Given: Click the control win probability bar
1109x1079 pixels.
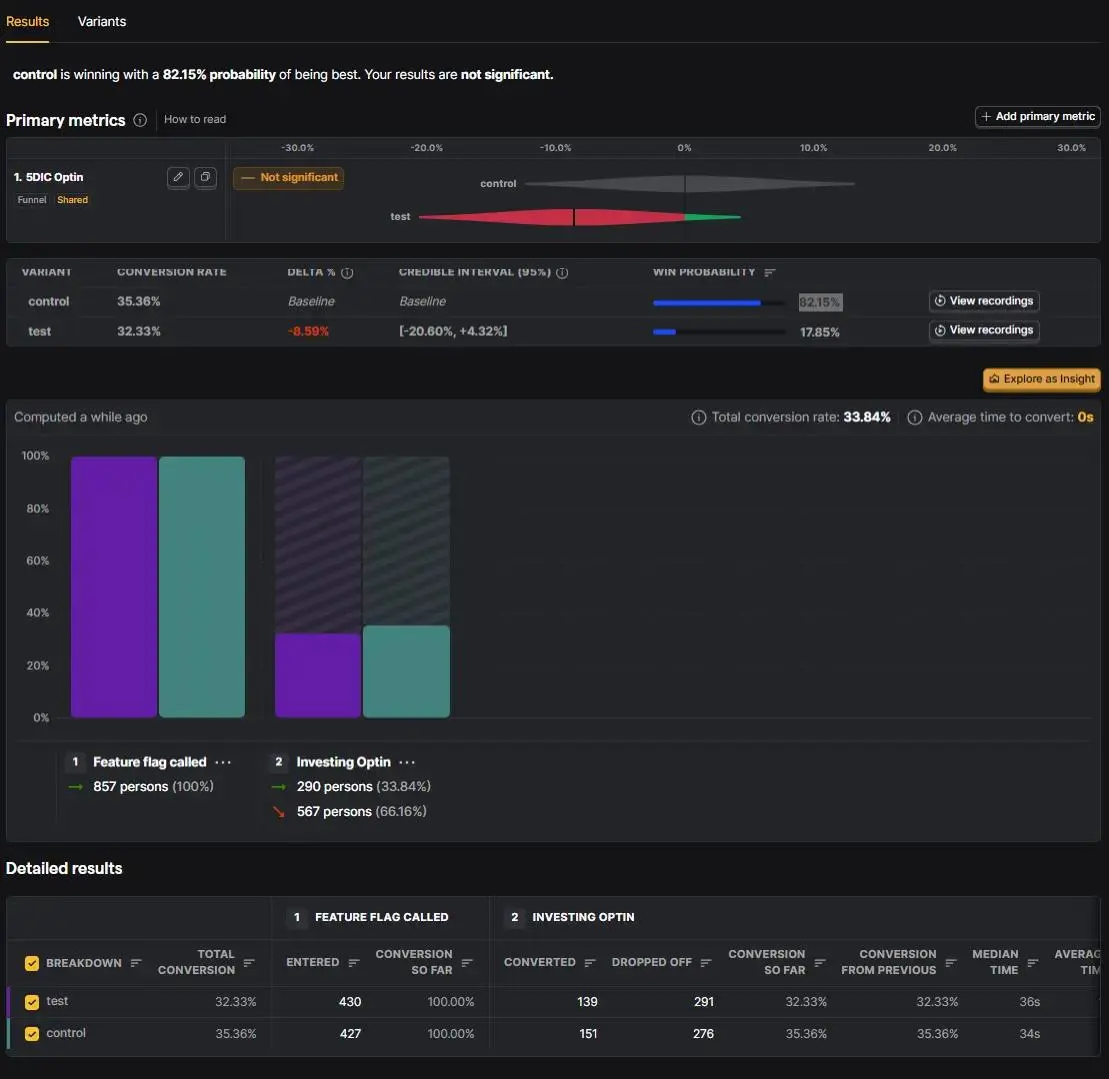Looking at the screenshot, I should (719, 303).
